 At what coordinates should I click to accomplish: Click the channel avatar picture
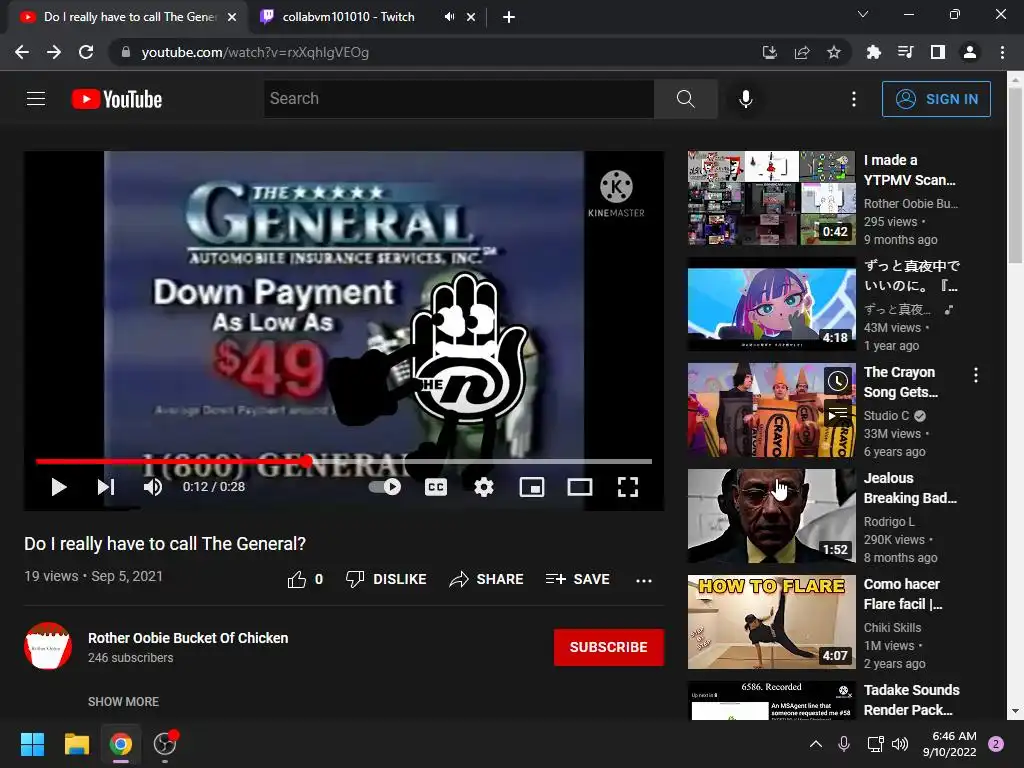pyautogui.click(x=48, y=646)
